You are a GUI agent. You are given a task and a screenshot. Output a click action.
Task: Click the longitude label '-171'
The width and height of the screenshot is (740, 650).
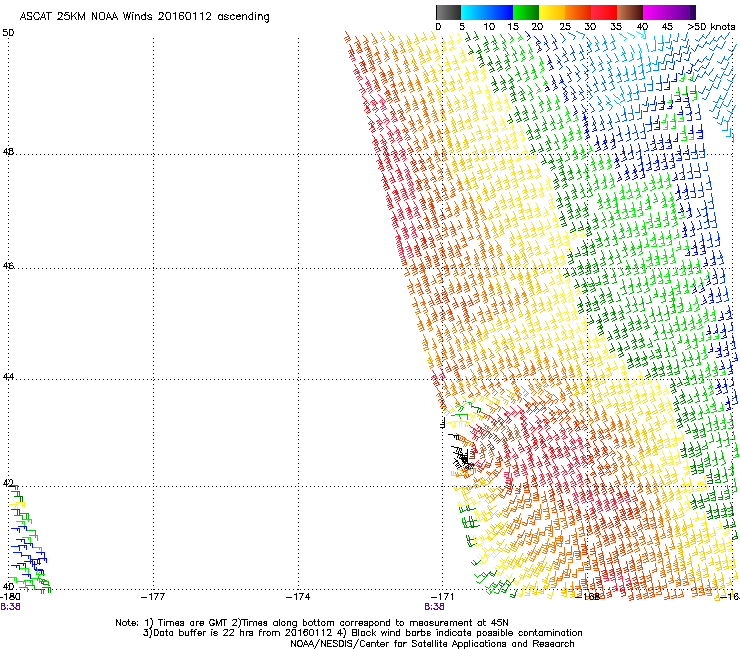(x=442, y=597)
